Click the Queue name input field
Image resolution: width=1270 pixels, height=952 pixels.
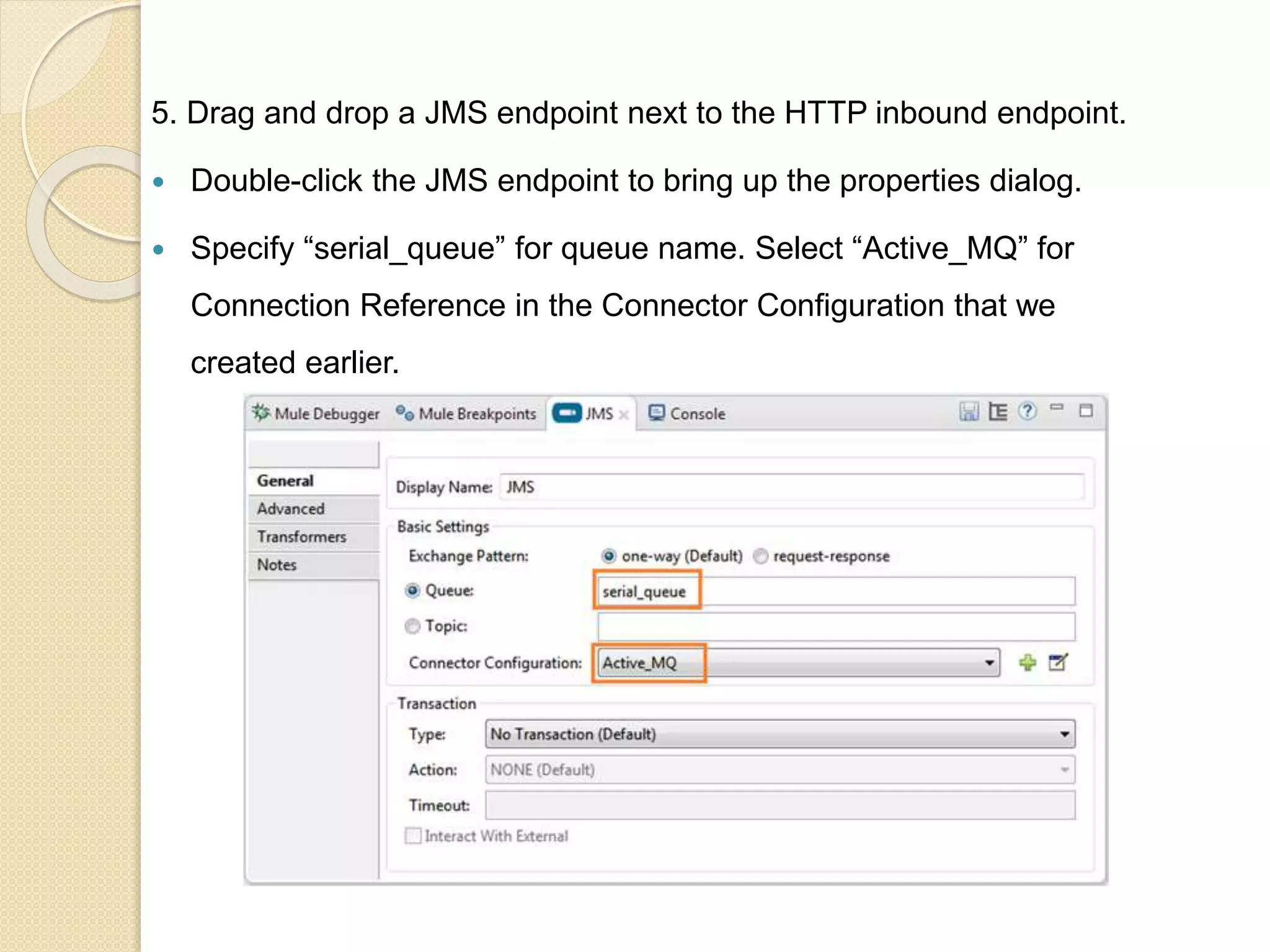coord(836,591)
